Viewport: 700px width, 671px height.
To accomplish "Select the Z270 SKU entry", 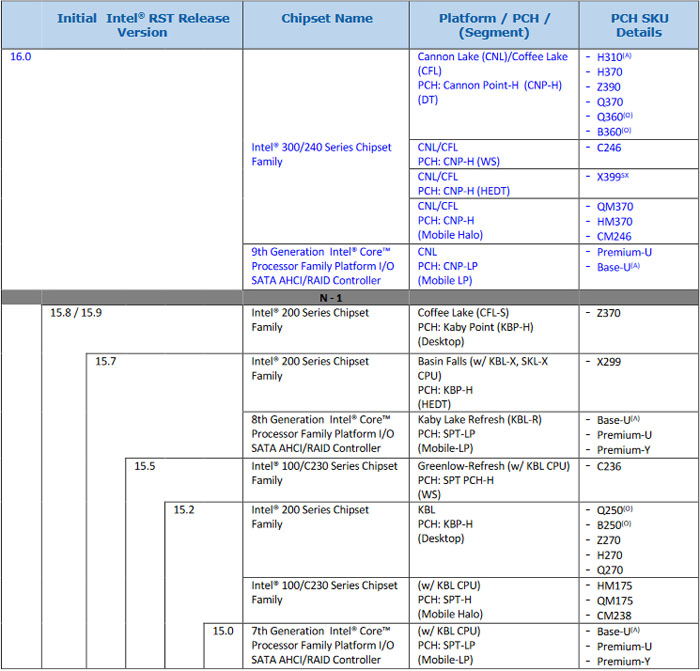I will point(608,540).
